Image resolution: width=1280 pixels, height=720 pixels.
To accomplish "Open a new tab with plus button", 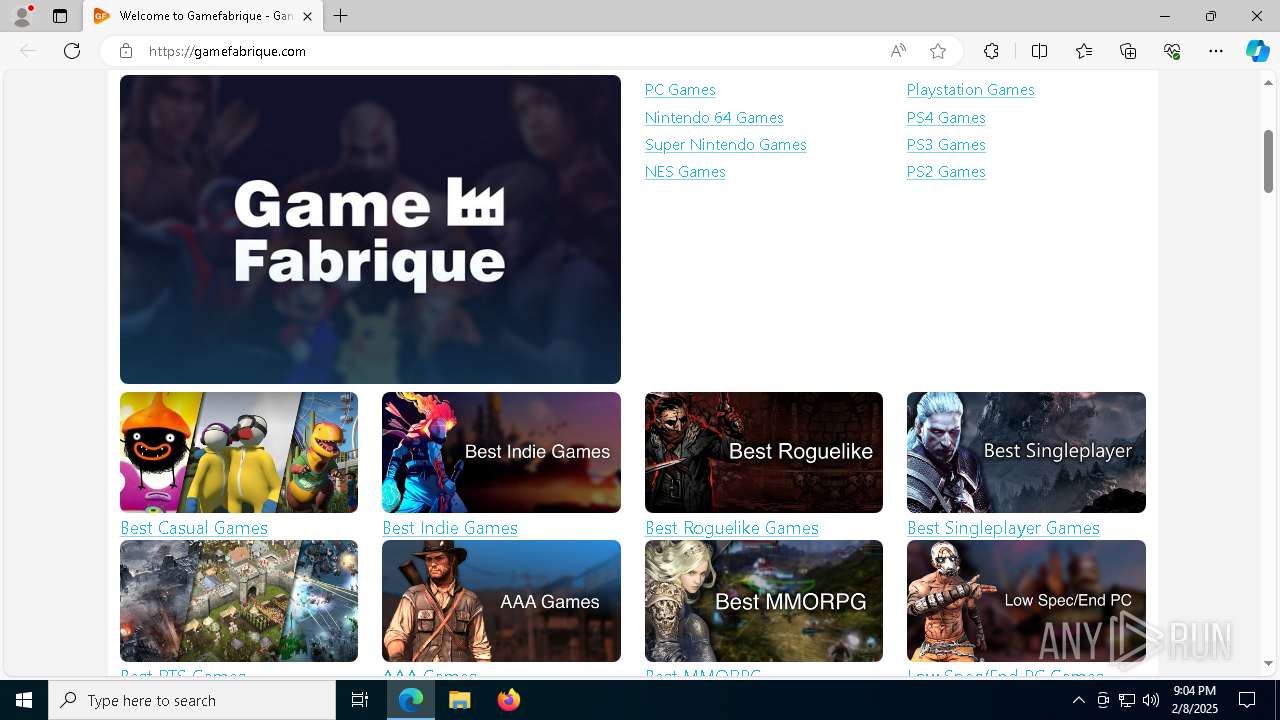I will (x=340, y=16).
